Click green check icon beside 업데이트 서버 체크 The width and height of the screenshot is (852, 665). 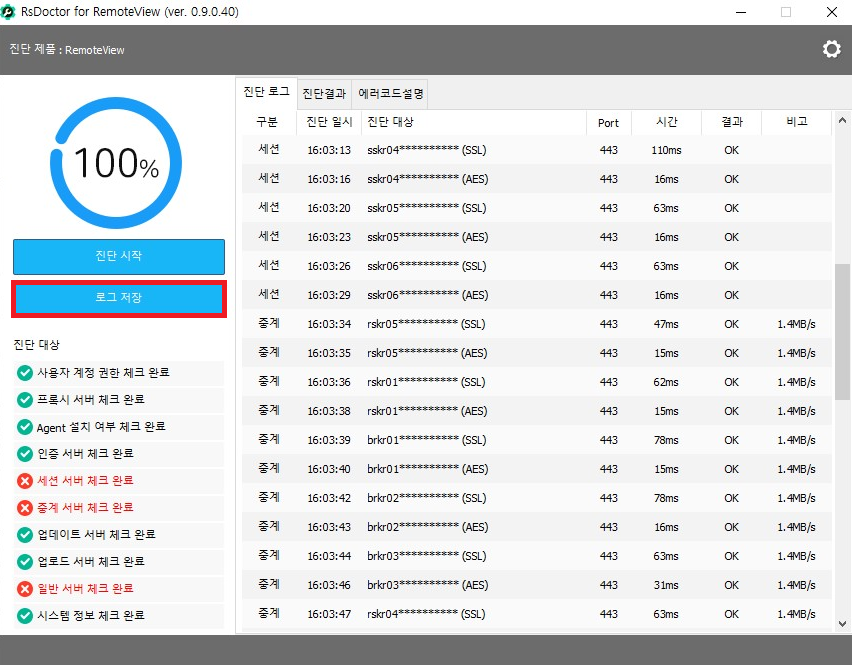[25, 535]
